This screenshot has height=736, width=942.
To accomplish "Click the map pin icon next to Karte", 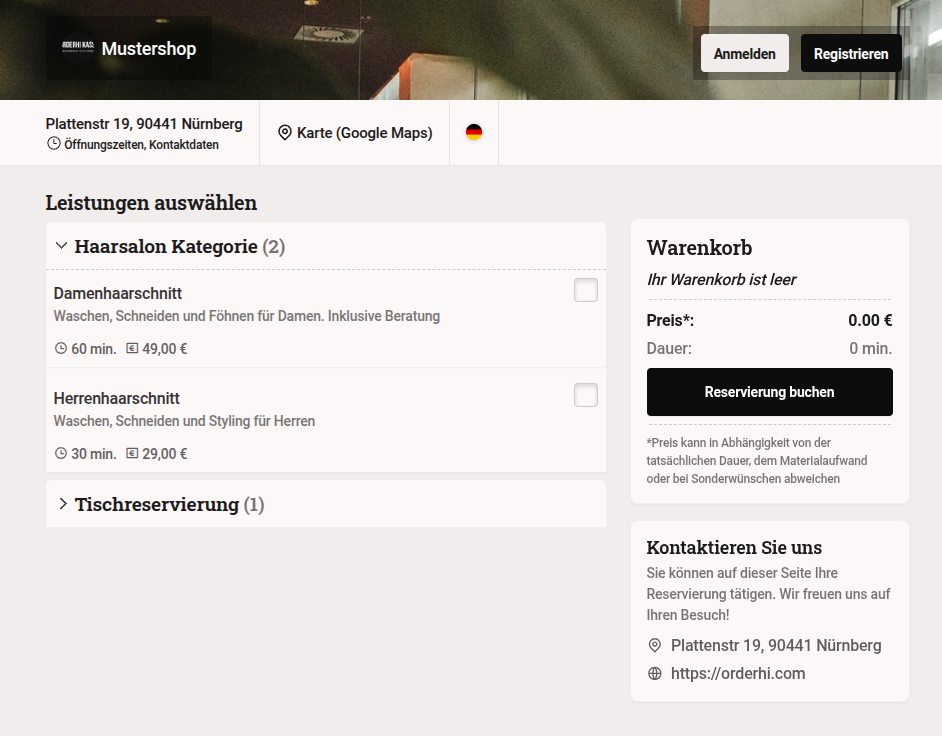I will pos(285,132).
